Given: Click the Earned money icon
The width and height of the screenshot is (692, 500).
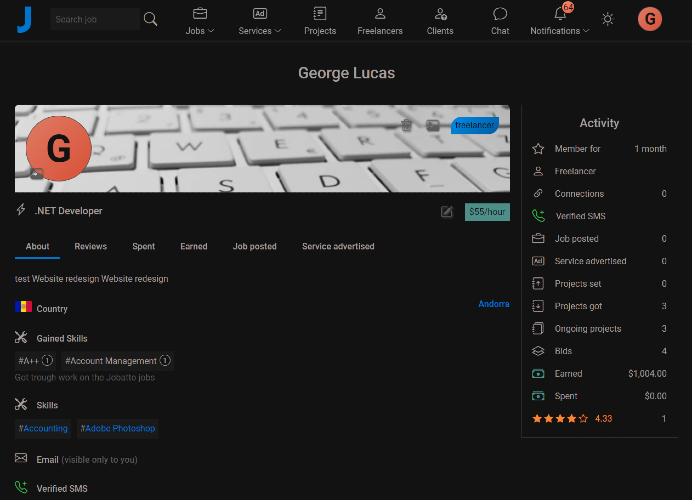Looking at the screenshot, I should coord(538,374).
